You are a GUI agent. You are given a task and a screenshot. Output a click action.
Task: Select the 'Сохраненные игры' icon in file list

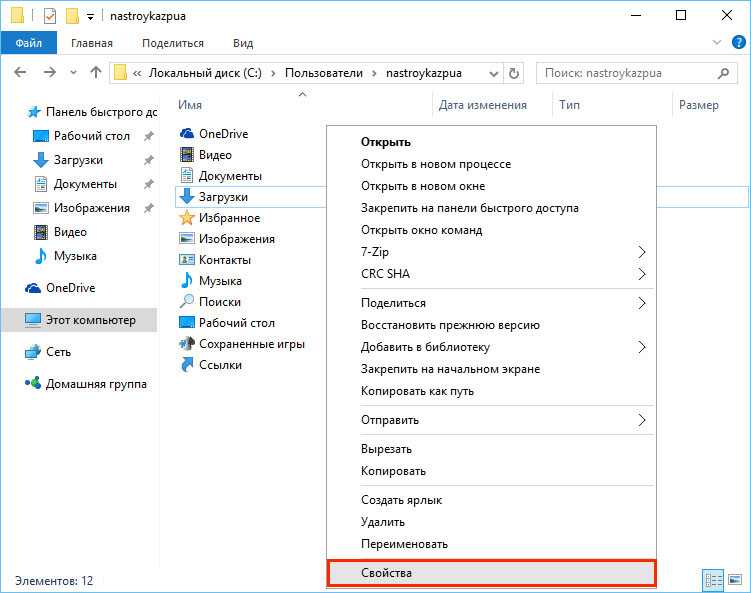[x=186, y=344]
